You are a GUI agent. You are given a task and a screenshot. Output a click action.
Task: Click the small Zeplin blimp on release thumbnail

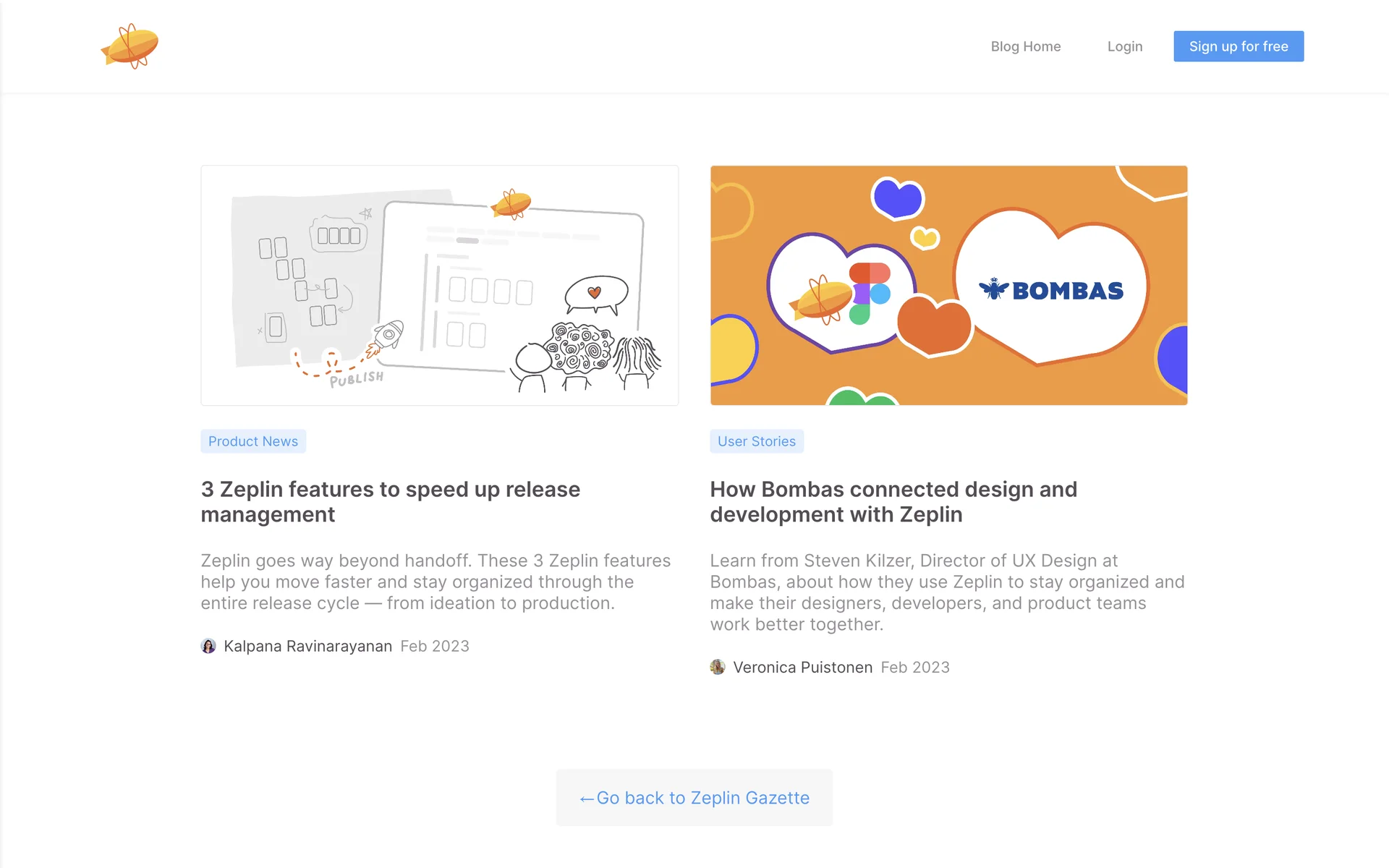pyautogui.click(x=511, y=204)
